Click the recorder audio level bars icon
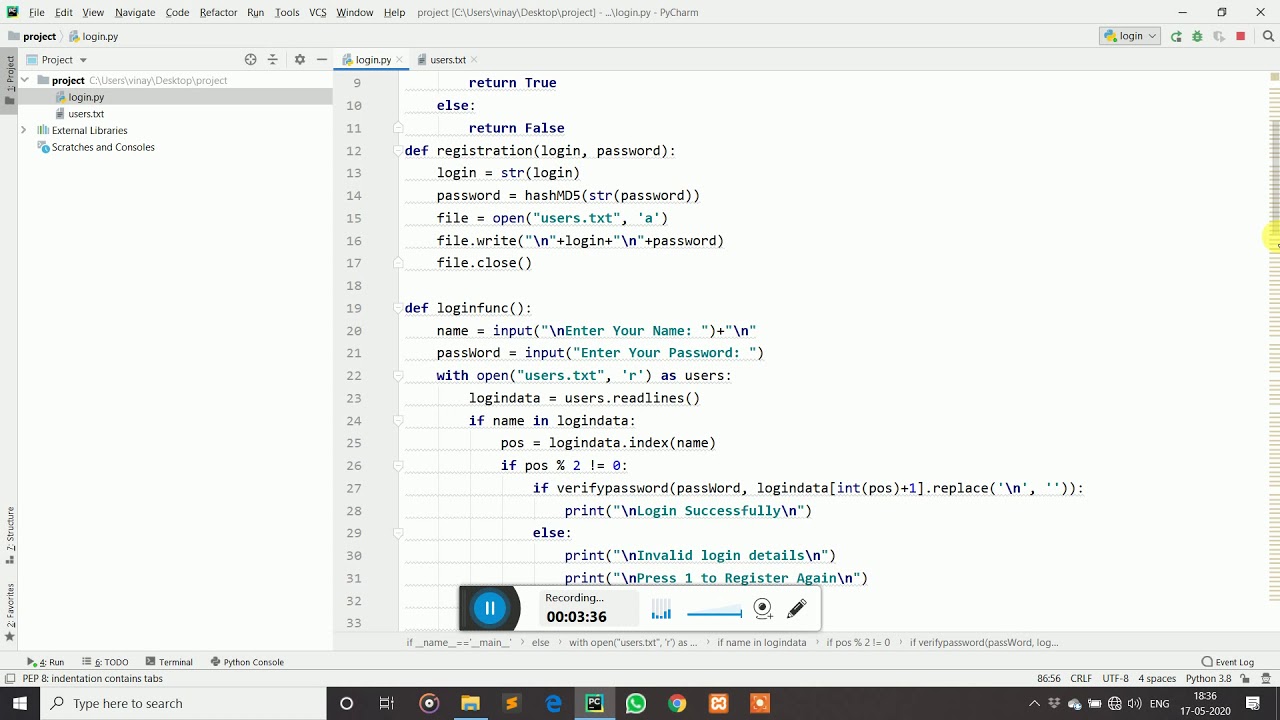This screenshot has height=720, width=1280. click(661, 610)
